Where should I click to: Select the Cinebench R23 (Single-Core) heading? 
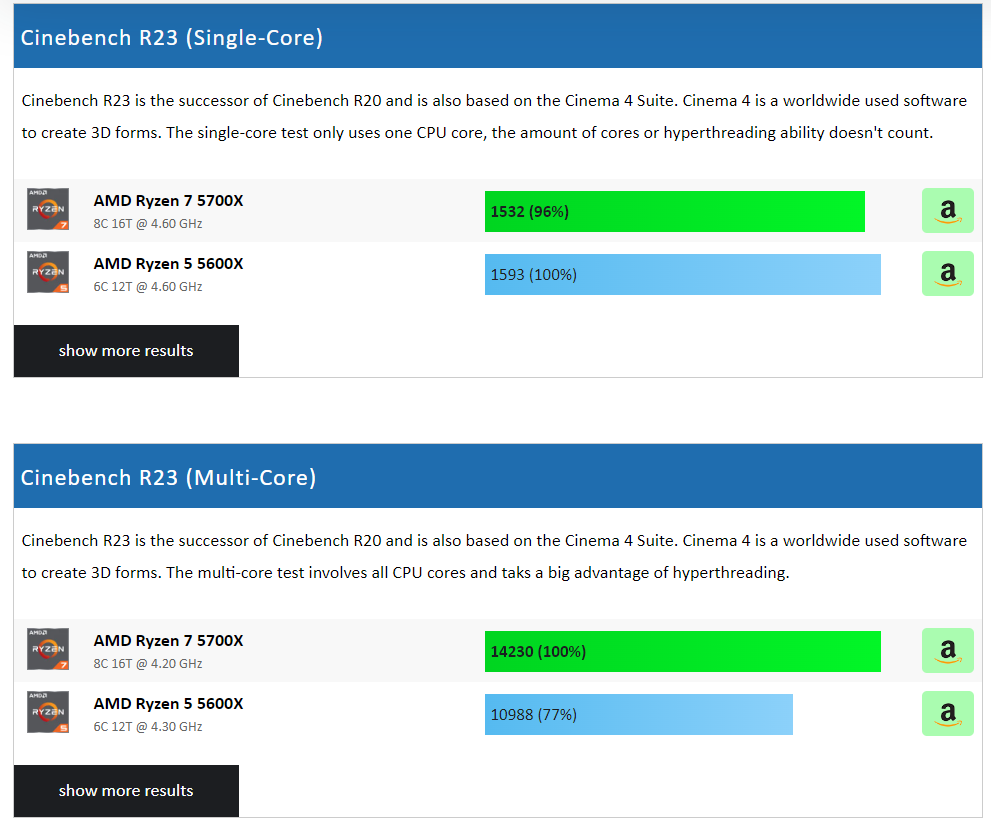(x=172, y=37)
